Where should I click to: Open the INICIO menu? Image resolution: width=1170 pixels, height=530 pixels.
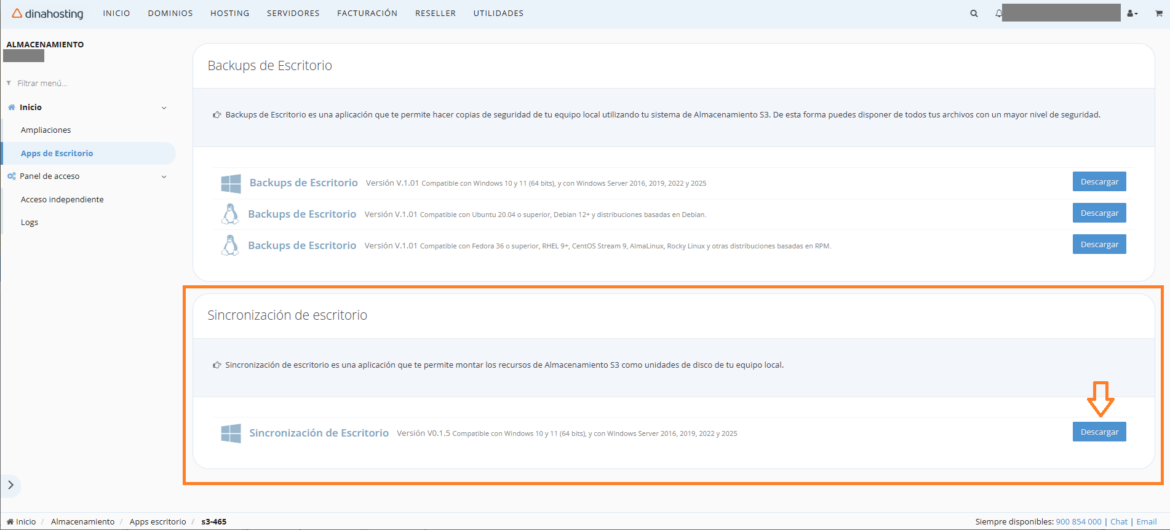pos(116,13)
